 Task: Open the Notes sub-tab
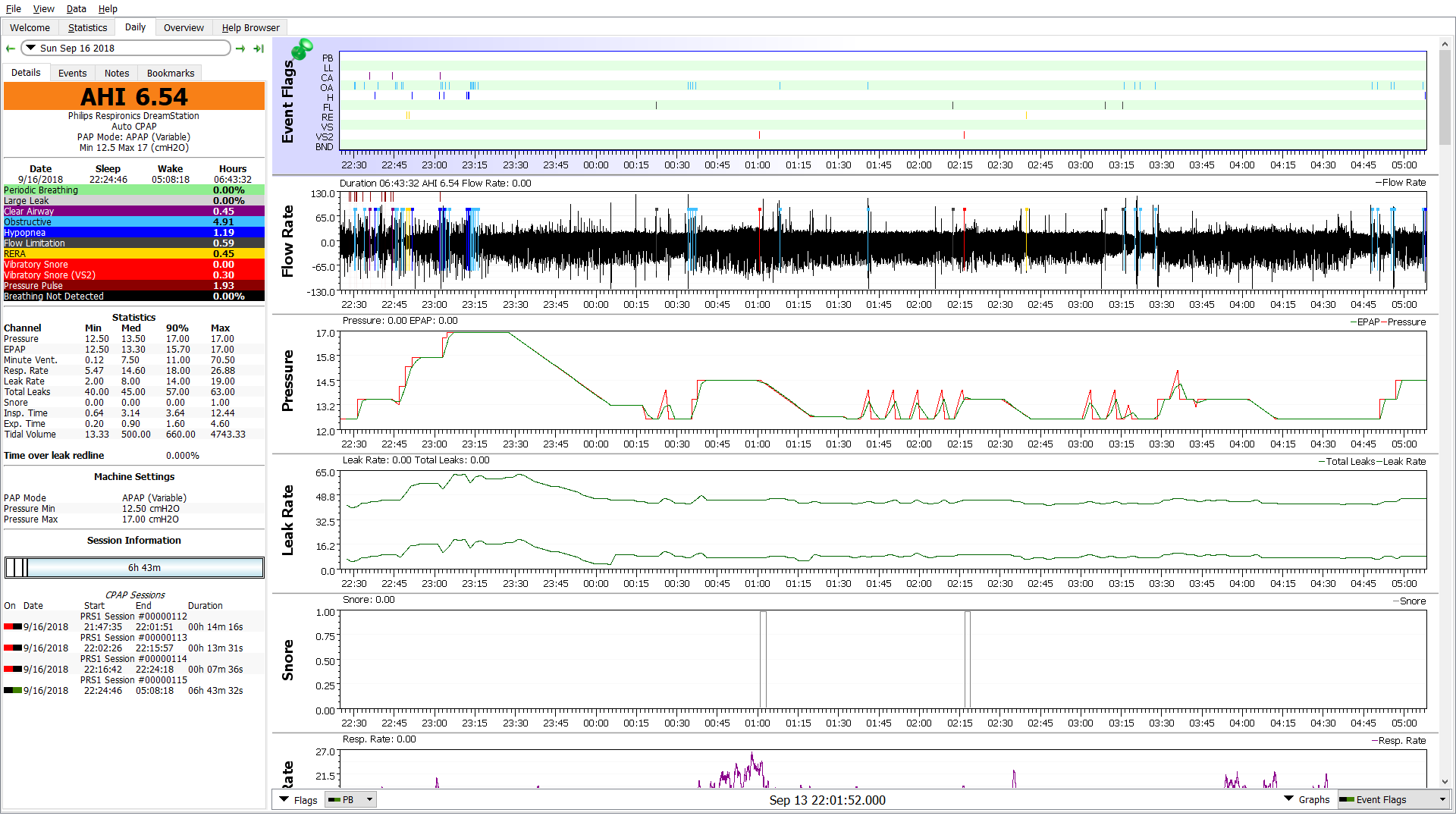click(x=117, y=73)
